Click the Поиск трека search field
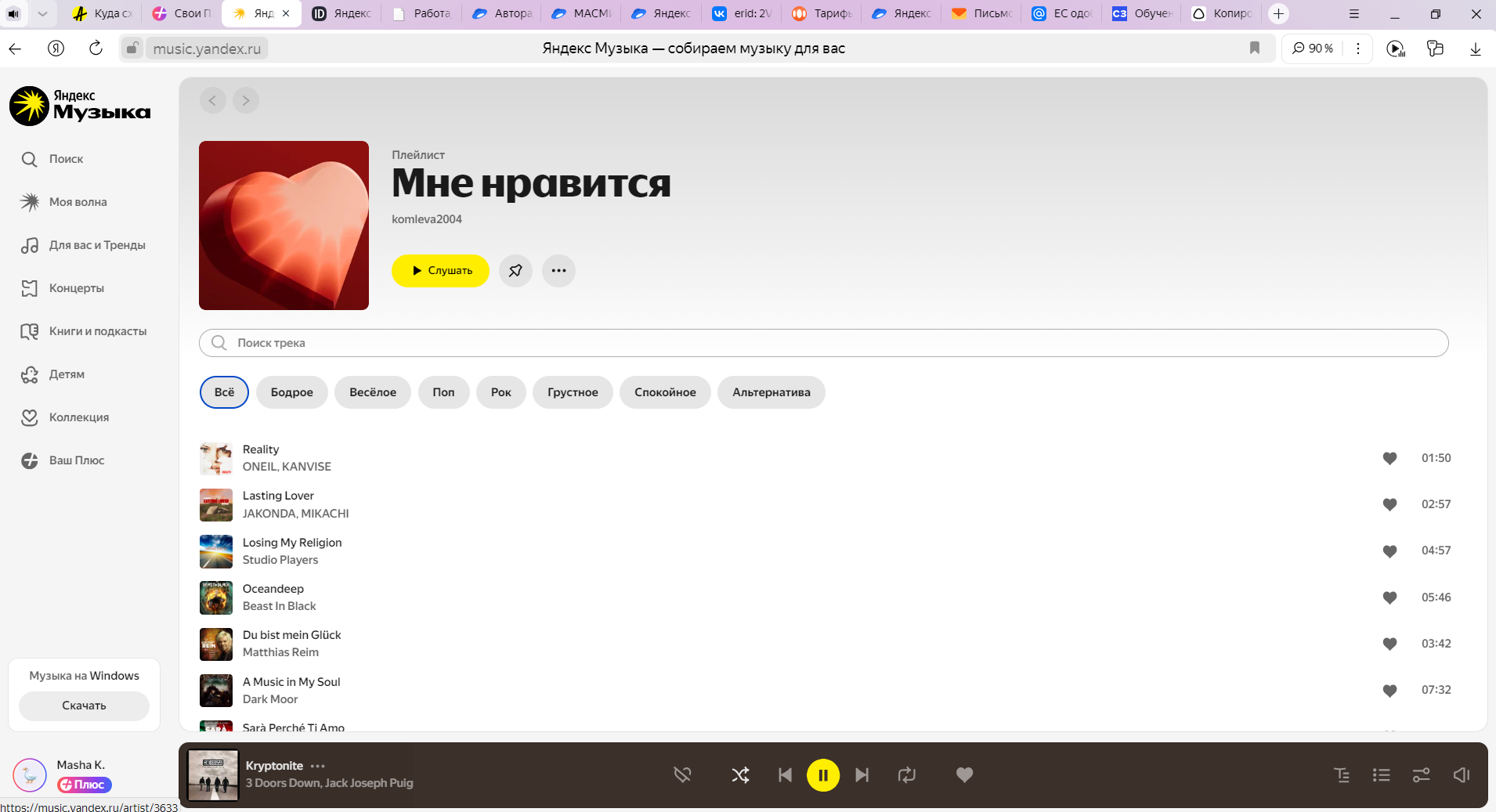1496x812 pixels. 823,343
